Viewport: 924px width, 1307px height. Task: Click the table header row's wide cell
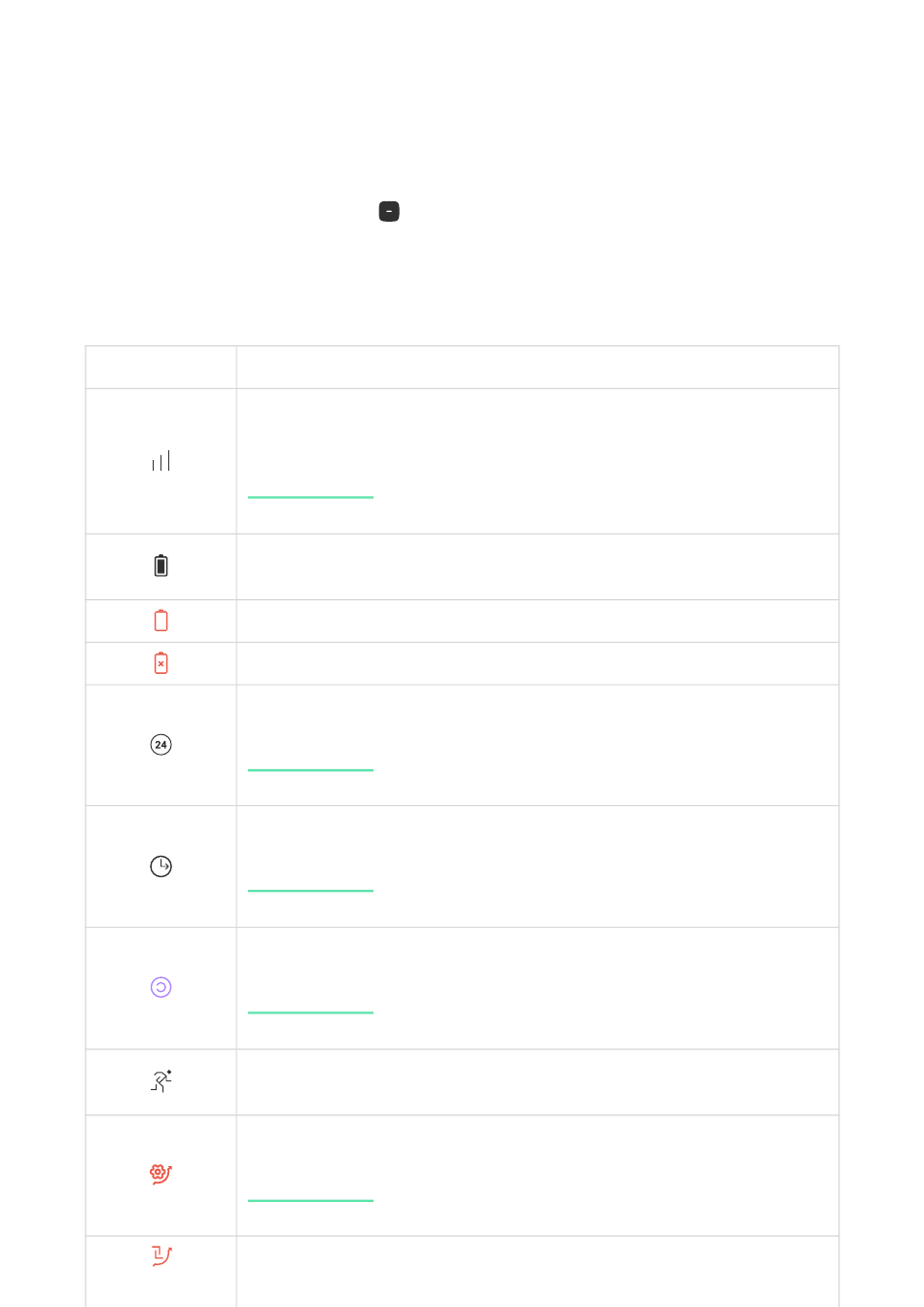click(x=537, y=368)
